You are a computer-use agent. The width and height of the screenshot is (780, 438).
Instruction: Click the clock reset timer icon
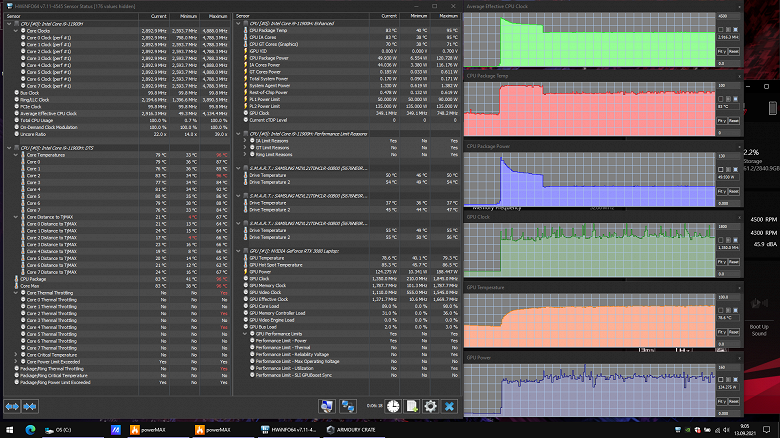pyautogui.click(x=393, y=406)
